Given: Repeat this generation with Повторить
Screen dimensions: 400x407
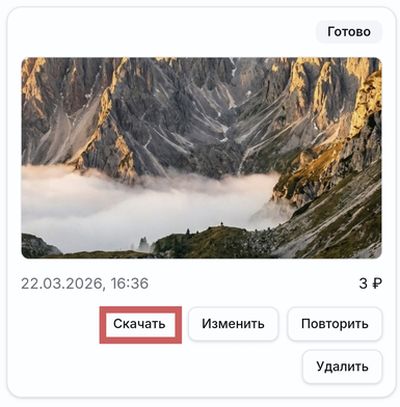Looking at the screenshot, I should (x=335, y=324).
